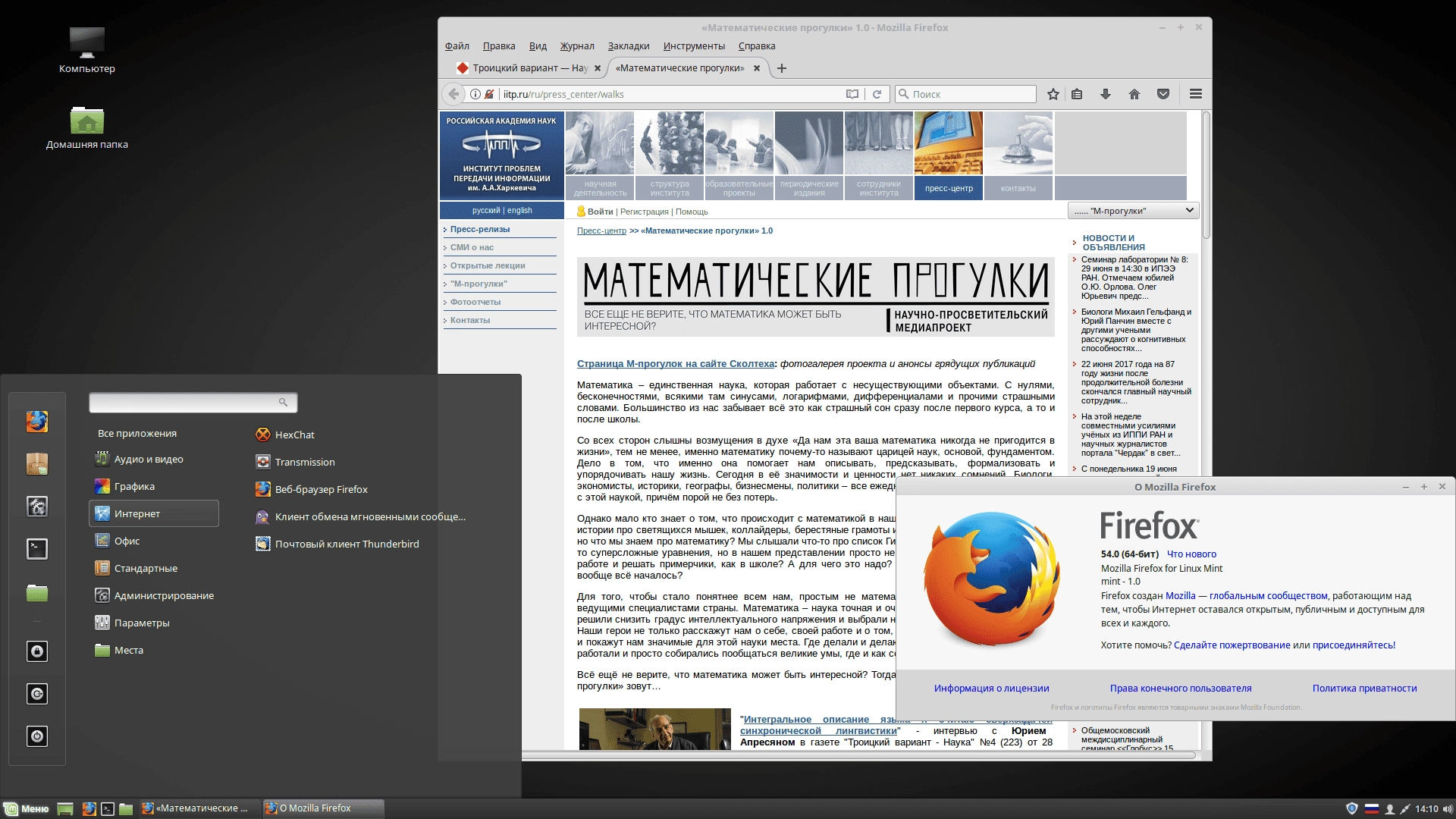This screenshot has width=1456, height=819.
Task: Launch HexChat from the Internet list
Action: click(x=285, y=435)
